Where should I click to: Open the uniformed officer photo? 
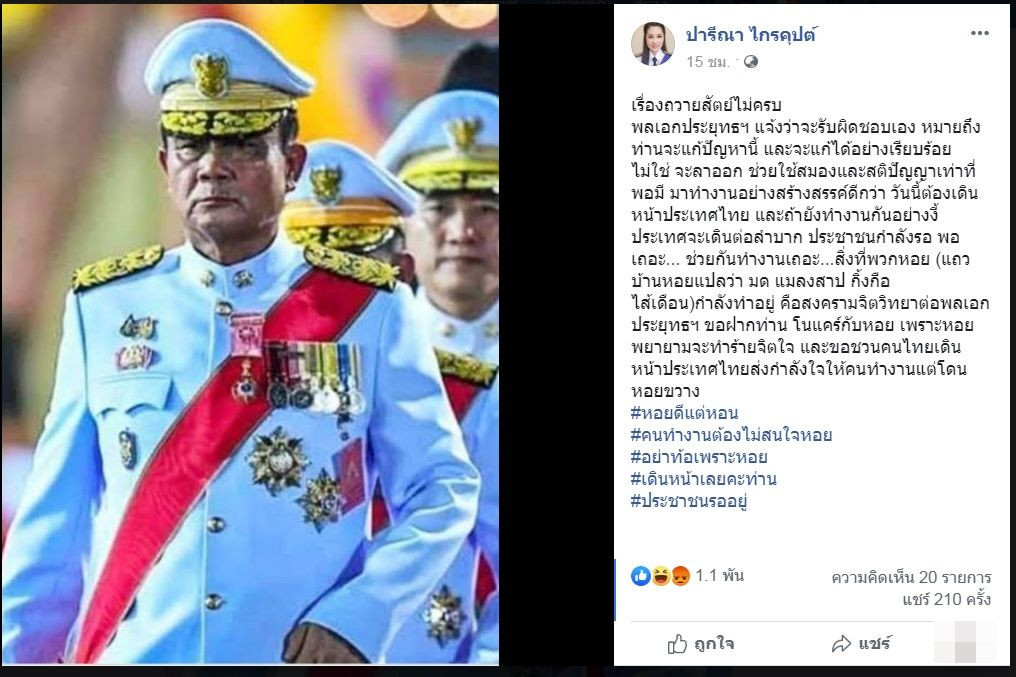click(x=250, y=334)
